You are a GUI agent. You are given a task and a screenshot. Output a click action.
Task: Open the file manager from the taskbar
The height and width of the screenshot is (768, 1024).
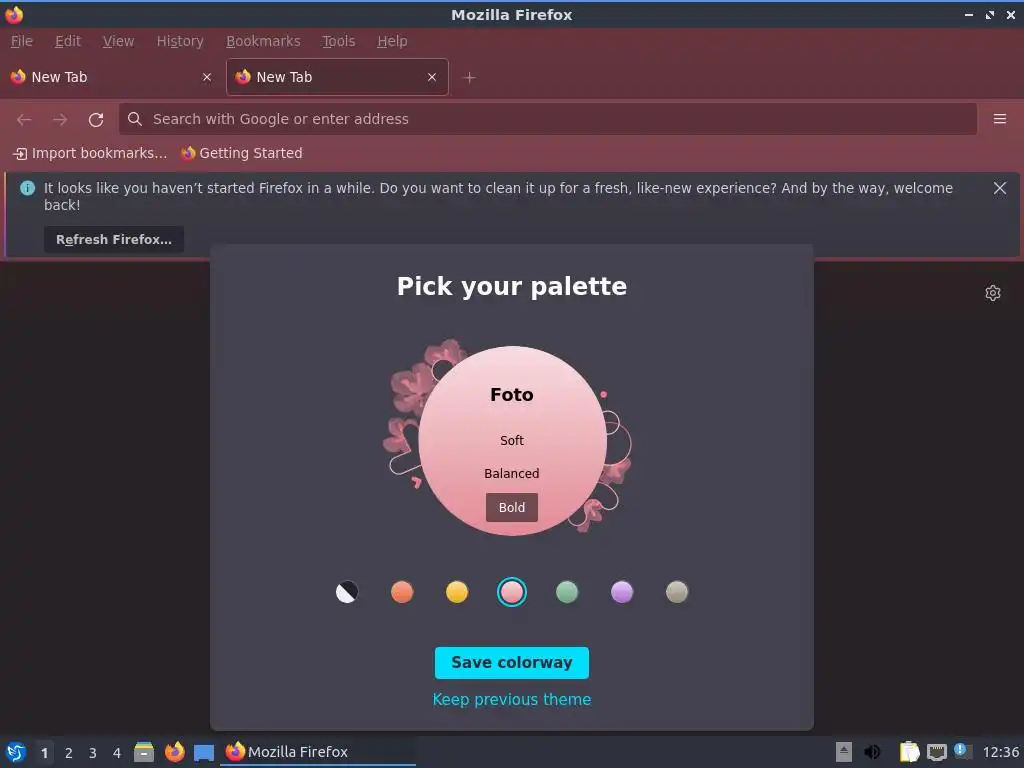[x=144, y=752]
